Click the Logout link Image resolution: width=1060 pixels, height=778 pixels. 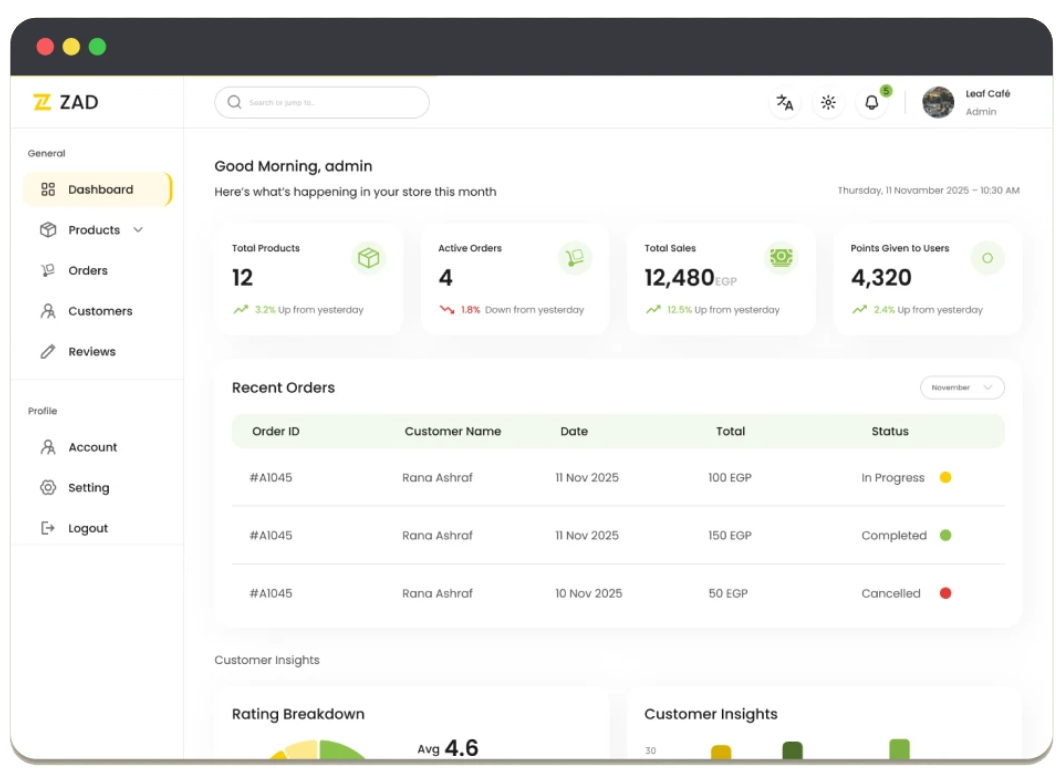tap(87, 529)
